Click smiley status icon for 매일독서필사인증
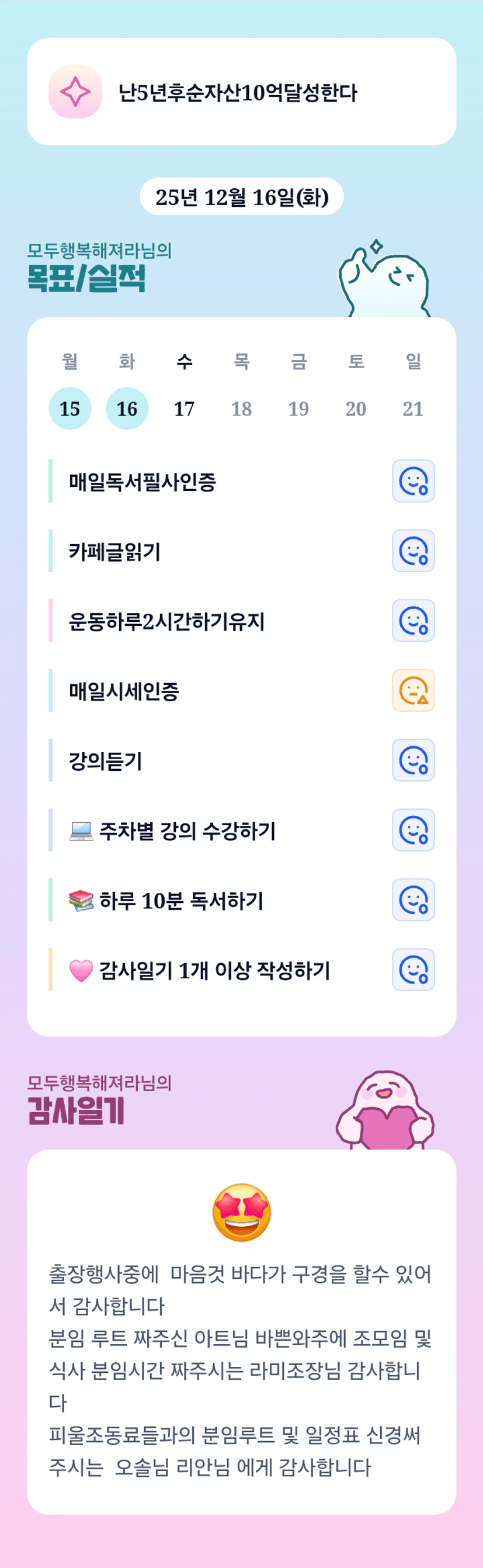 coord(413,481)
